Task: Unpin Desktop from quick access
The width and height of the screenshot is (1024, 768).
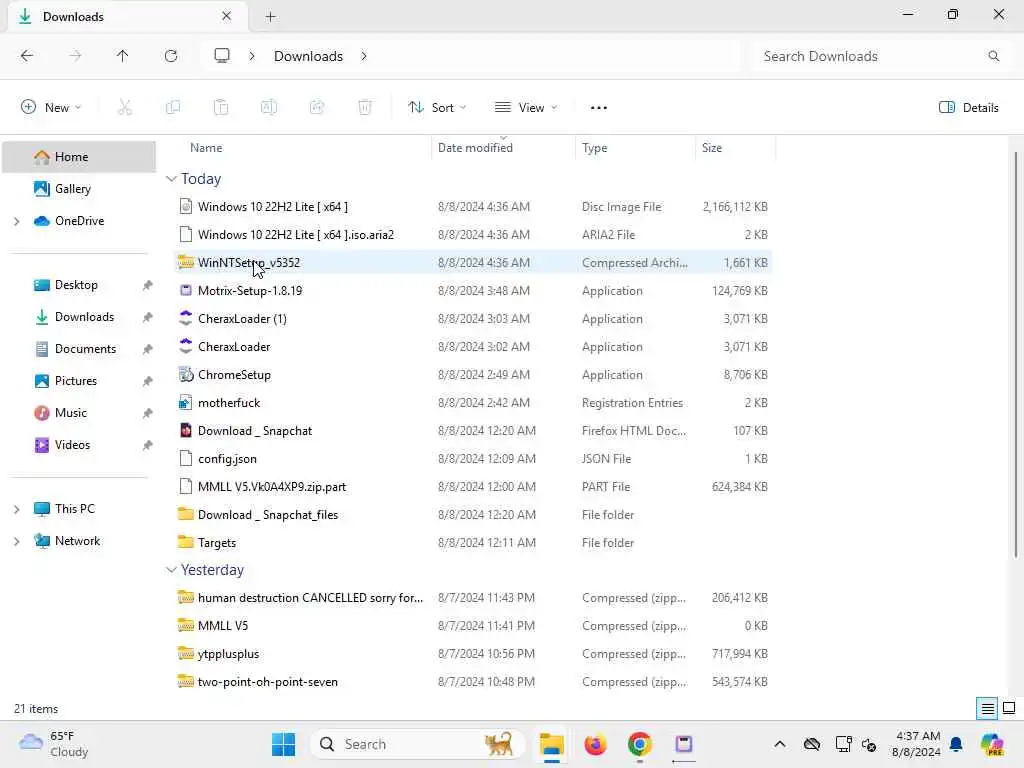Action: click(x=148, y=285)
